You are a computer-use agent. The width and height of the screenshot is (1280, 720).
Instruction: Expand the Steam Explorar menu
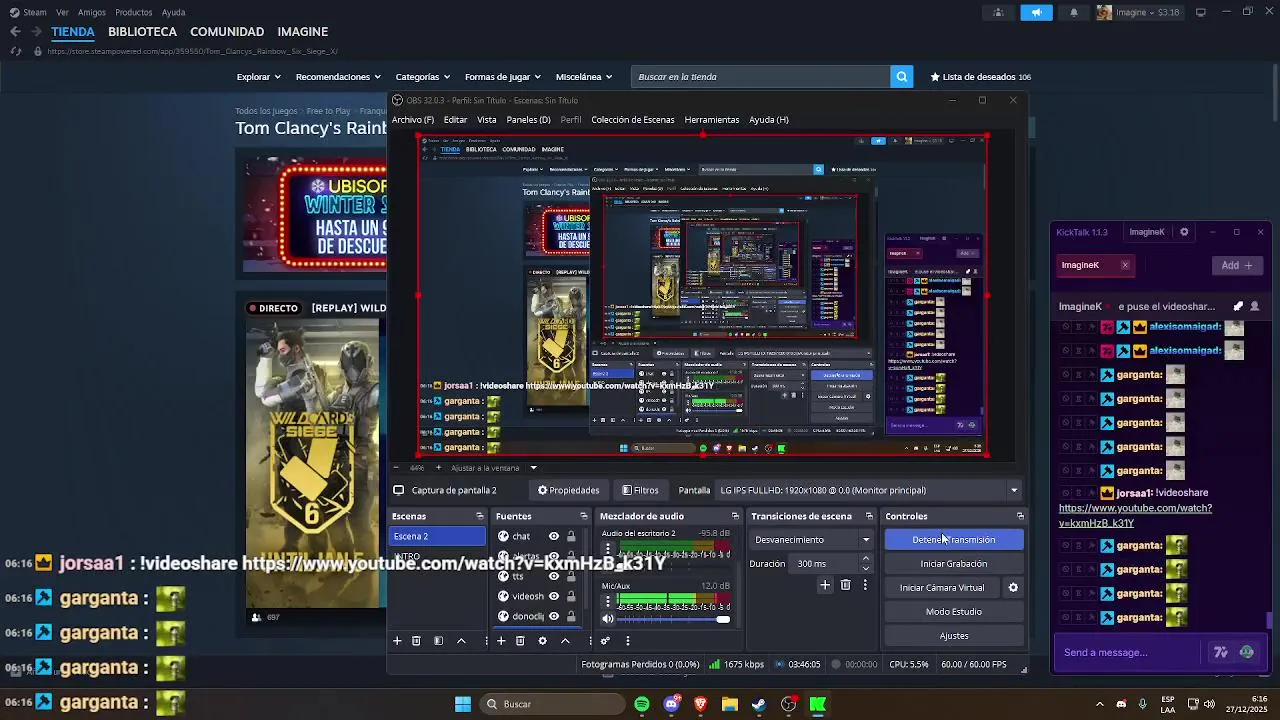tap(259, 77)
